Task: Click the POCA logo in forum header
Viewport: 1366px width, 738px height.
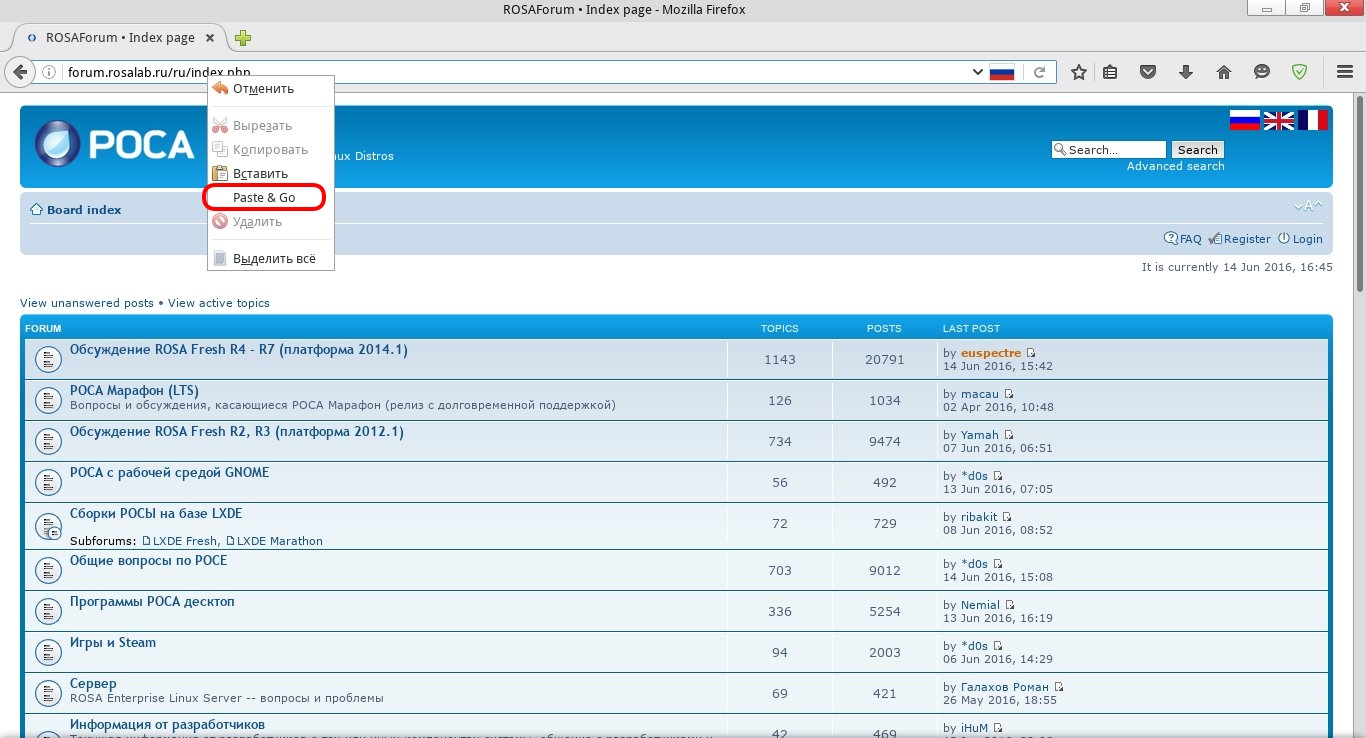Action: 115,145
